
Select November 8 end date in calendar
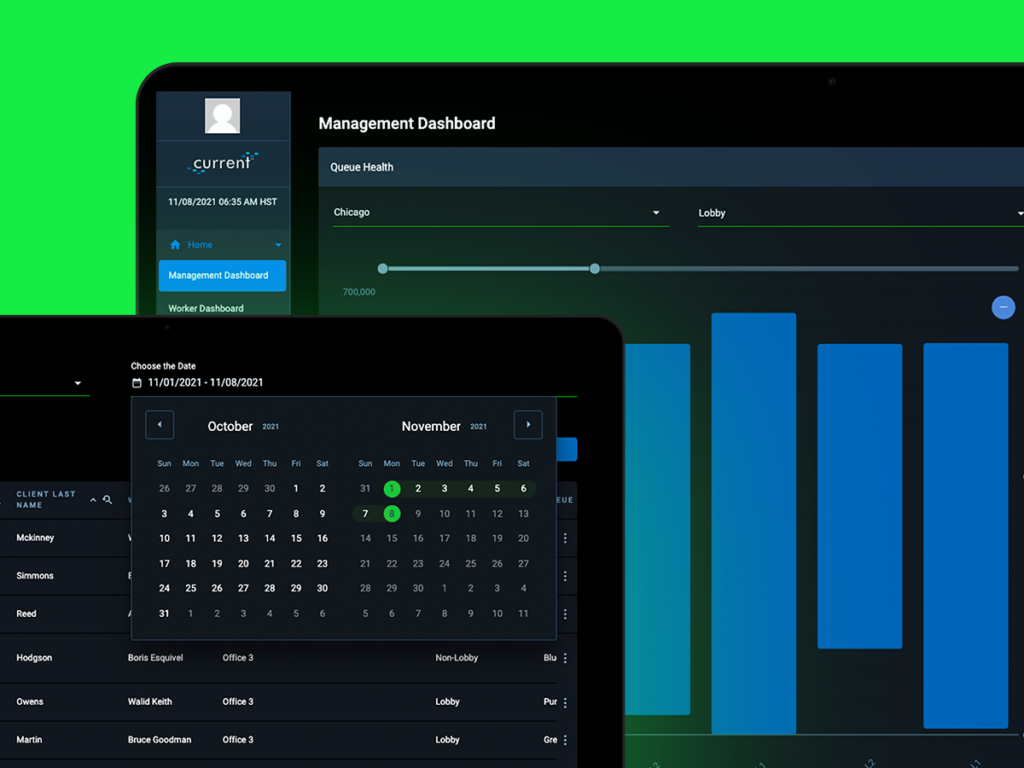pos(392,514)
